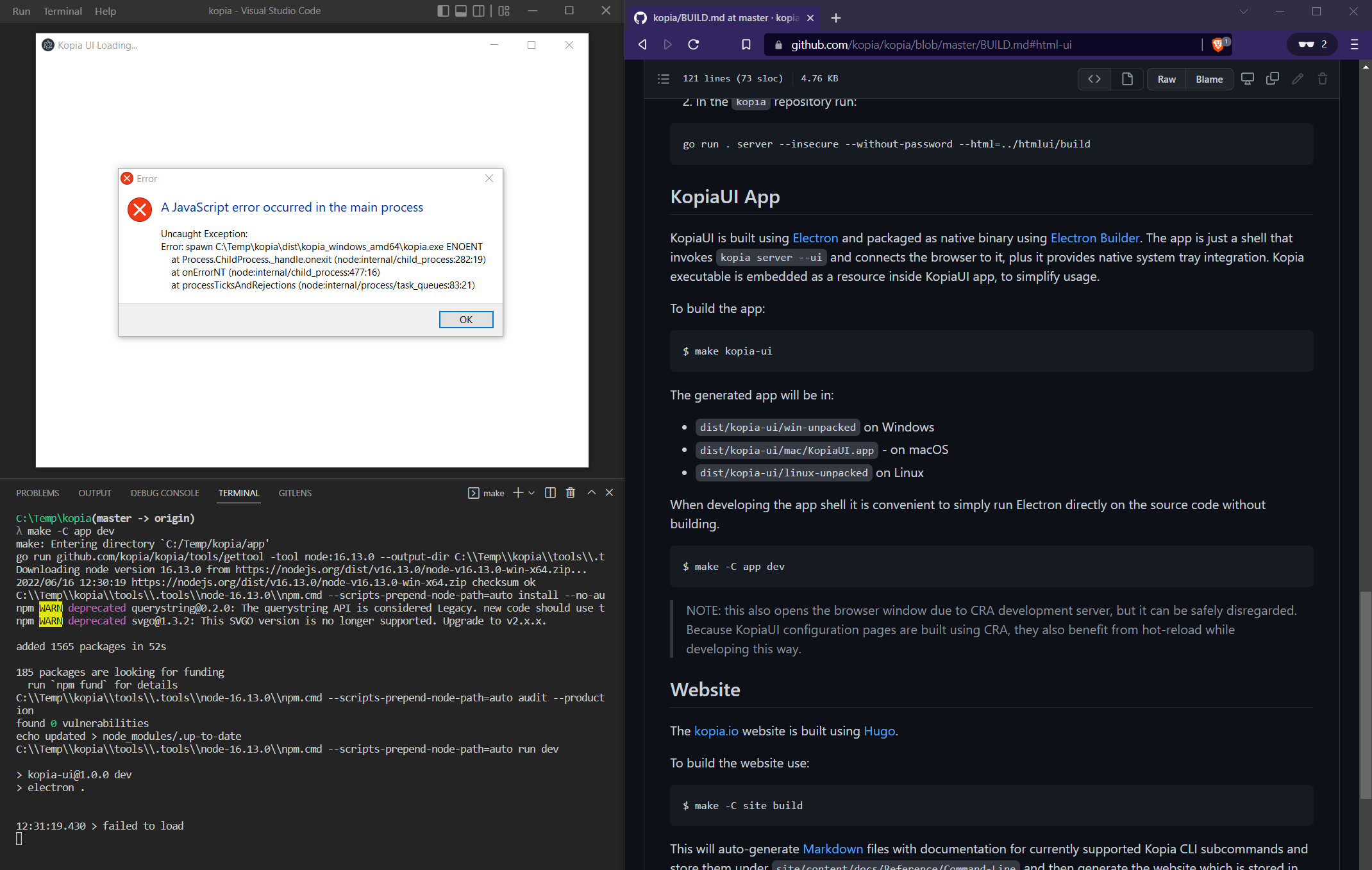This screenshot has width=1372, height=870.
Task: Maximize terminal panel with chevron up
Action: pyautogui.click(x=592, y=492)
